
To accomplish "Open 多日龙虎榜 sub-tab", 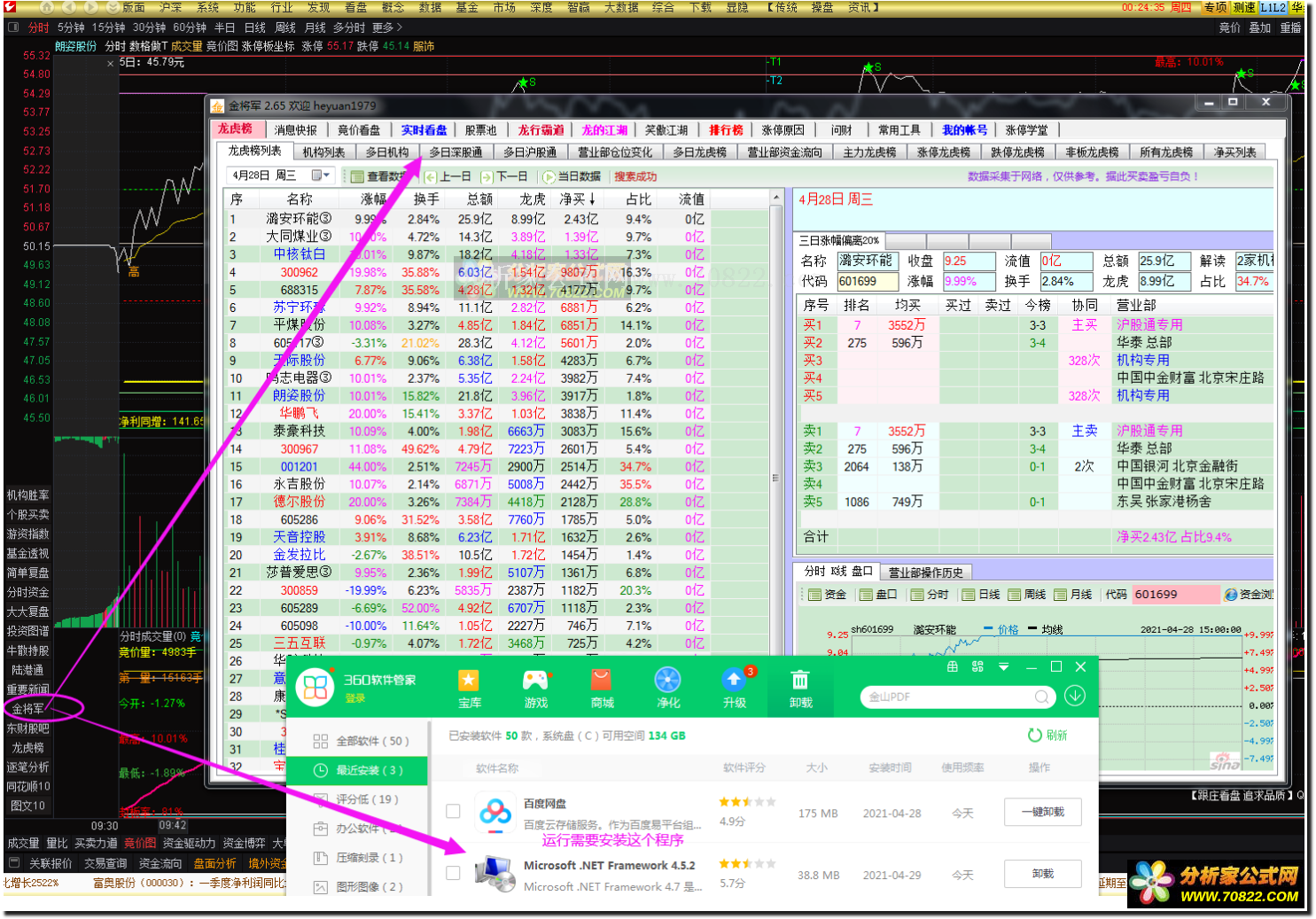I will 699,152.
